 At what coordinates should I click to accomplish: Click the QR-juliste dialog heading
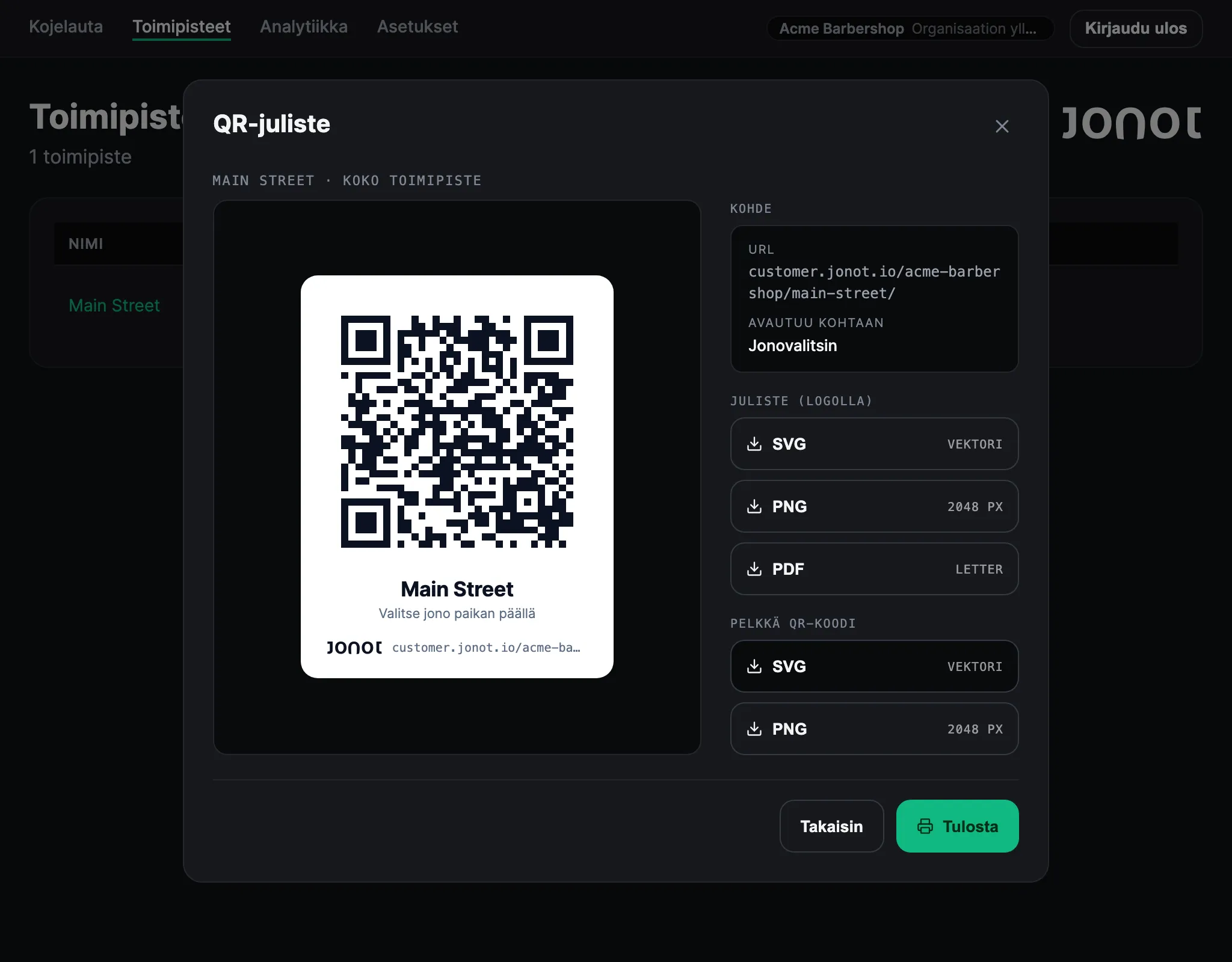coord(272,124)
